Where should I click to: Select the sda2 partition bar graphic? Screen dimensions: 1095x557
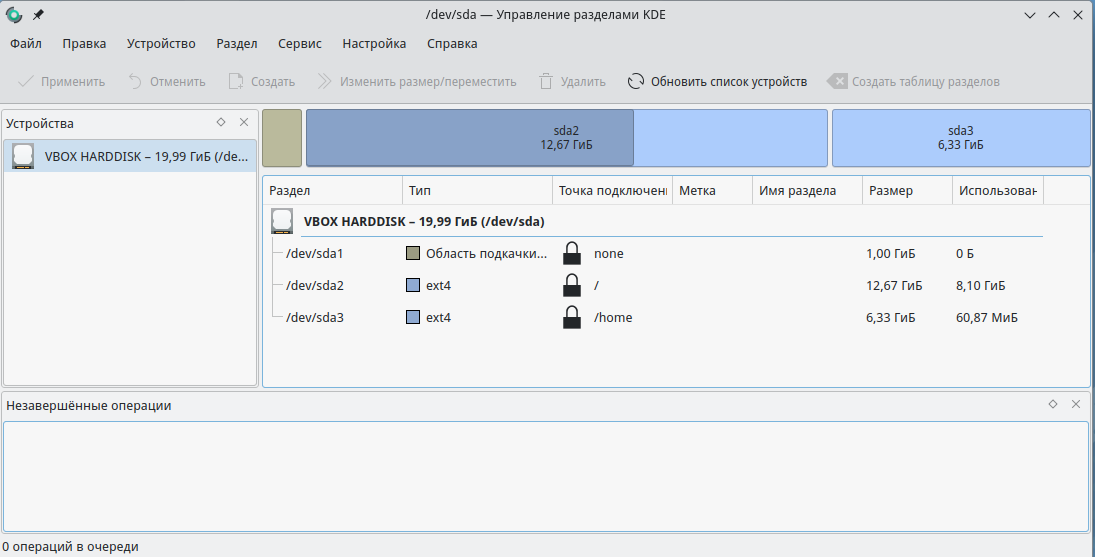click(x=566, y=138)
